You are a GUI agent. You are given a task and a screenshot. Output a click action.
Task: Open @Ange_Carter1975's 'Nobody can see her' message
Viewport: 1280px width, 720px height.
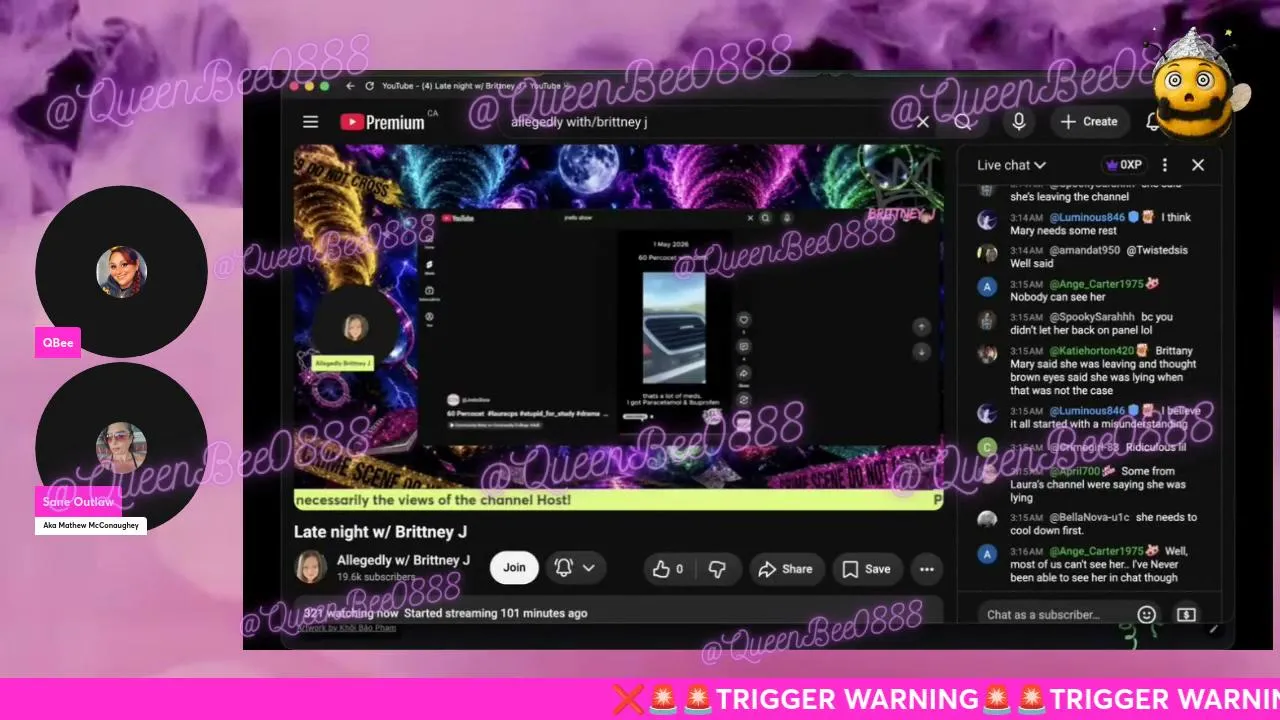click(1090, 290)
